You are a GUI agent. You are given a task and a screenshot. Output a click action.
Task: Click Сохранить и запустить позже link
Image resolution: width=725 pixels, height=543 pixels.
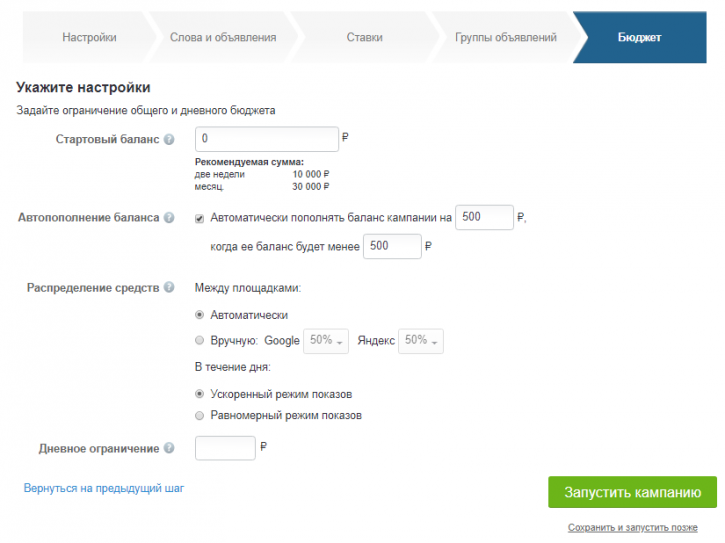pos(633,527)
